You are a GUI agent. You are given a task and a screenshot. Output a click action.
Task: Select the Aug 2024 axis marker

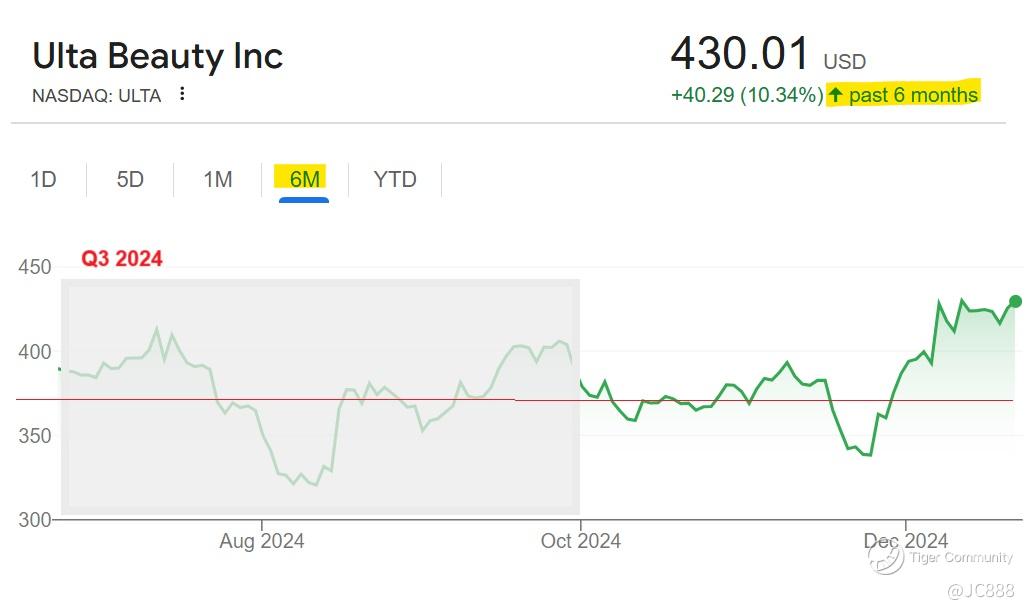coord(262,541)
